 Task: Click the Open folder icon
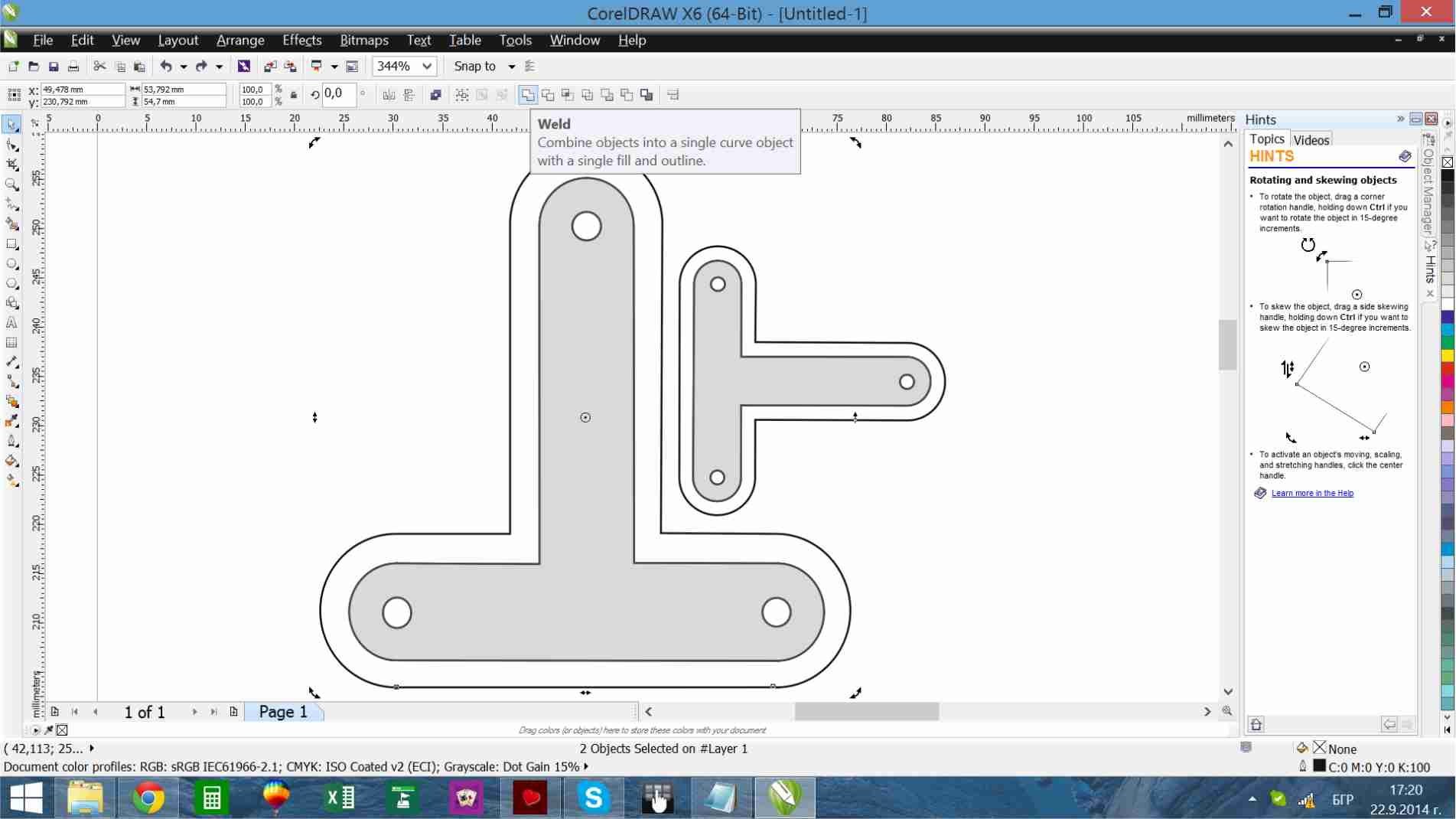34,67
